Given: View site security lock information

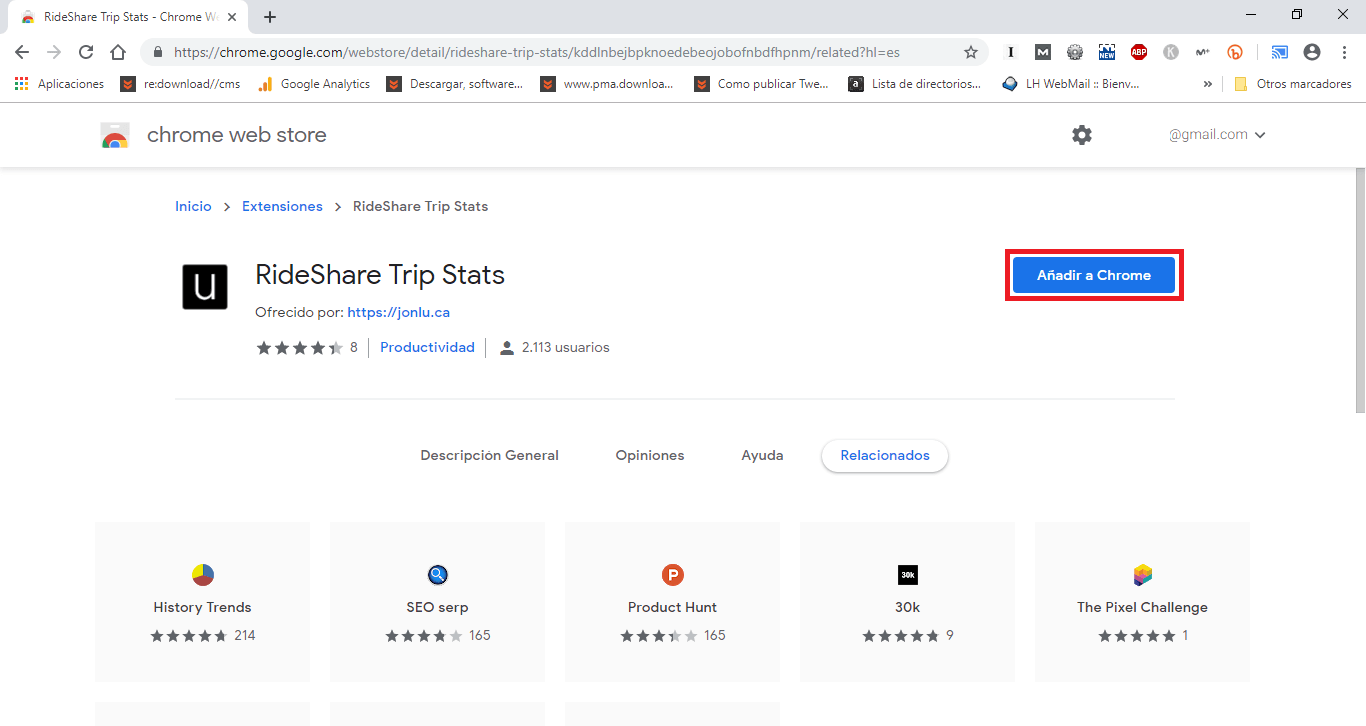Looking at the screenshot, I should tap(158, 52).
